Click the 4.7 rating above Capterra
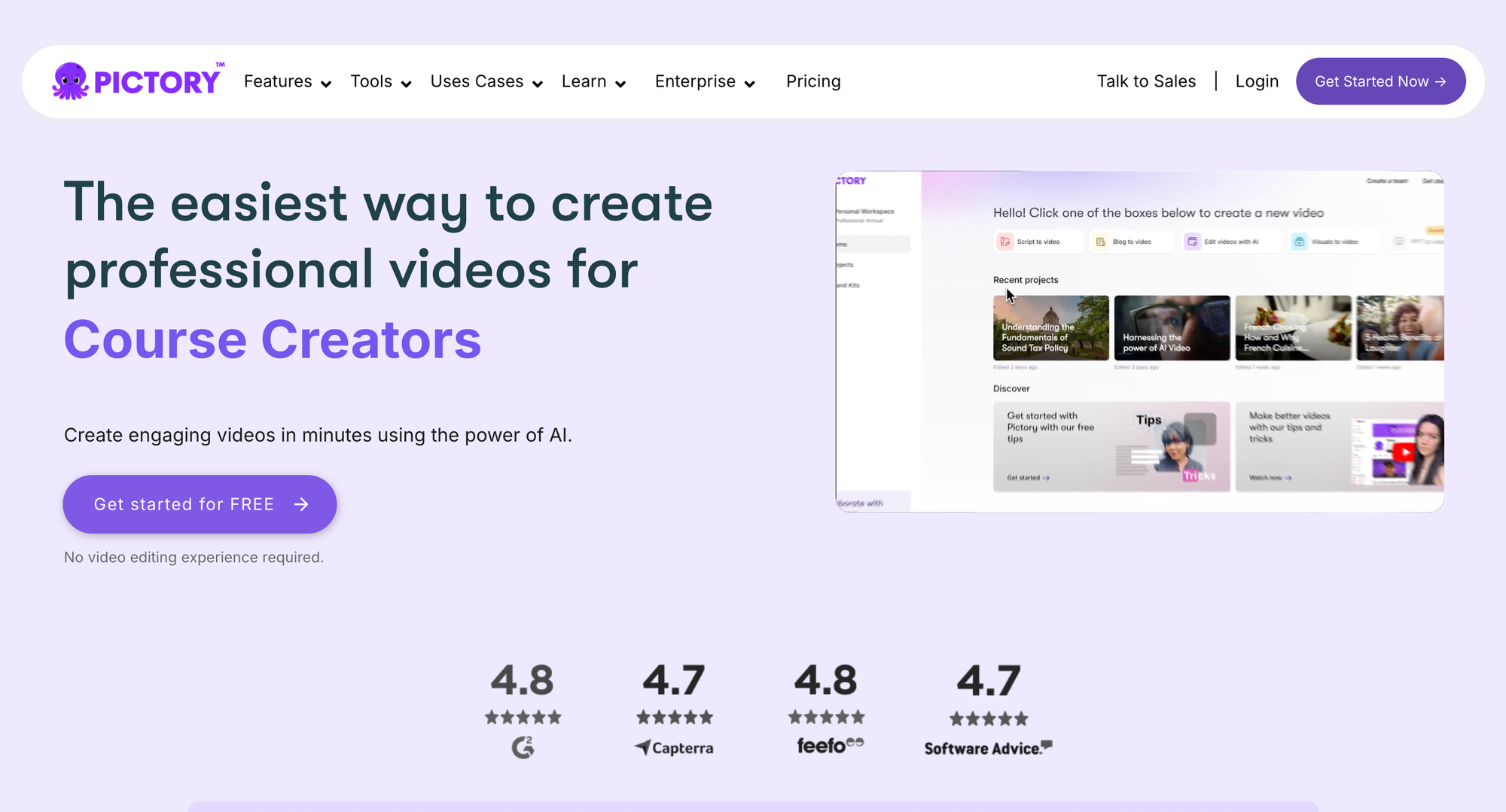Image resolution: width=1506 pixels, height=812 pixels. tap(674, 680)
